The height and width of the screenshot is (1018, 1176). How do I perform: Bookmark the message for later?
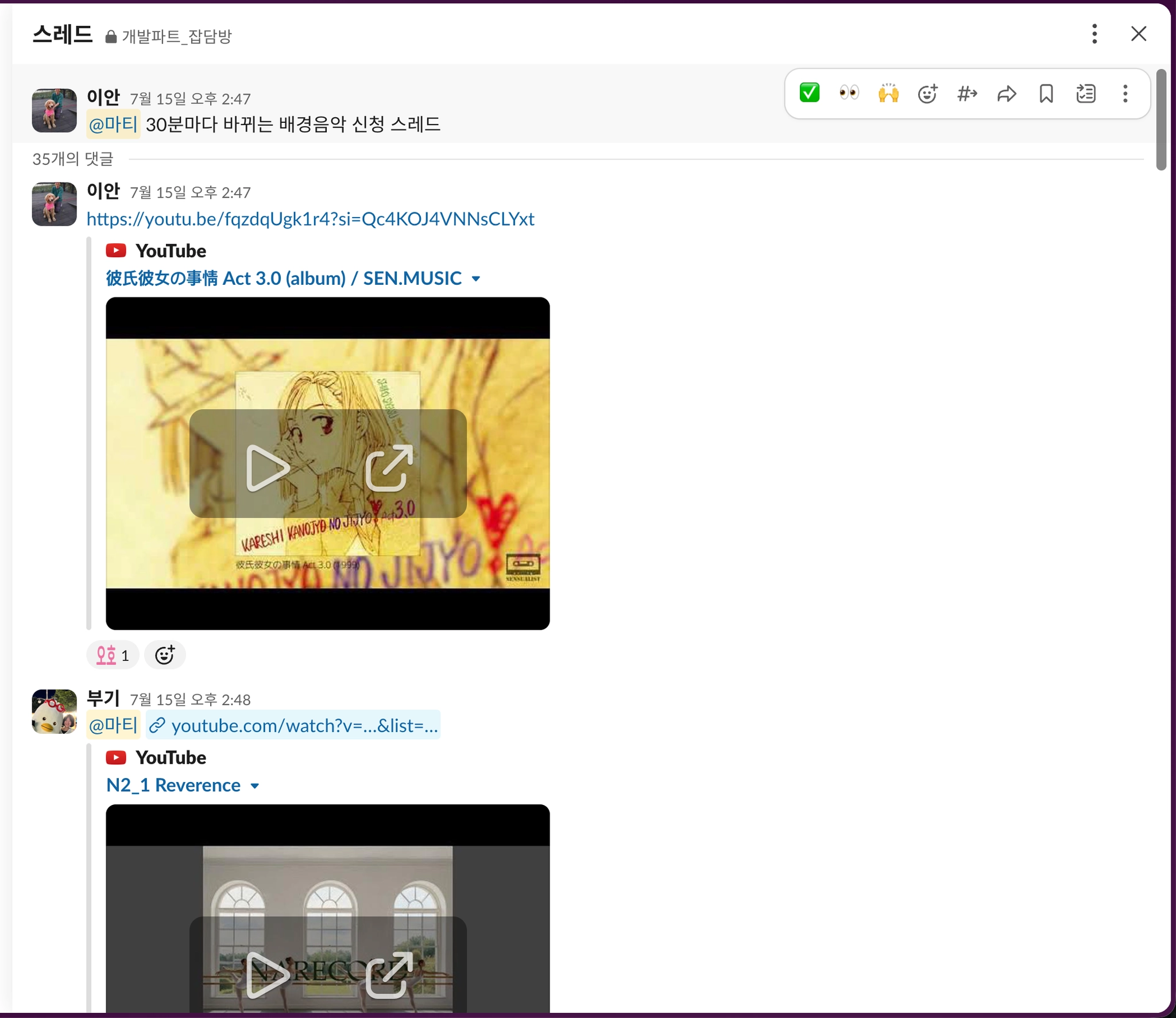(x=1046, y=93)
